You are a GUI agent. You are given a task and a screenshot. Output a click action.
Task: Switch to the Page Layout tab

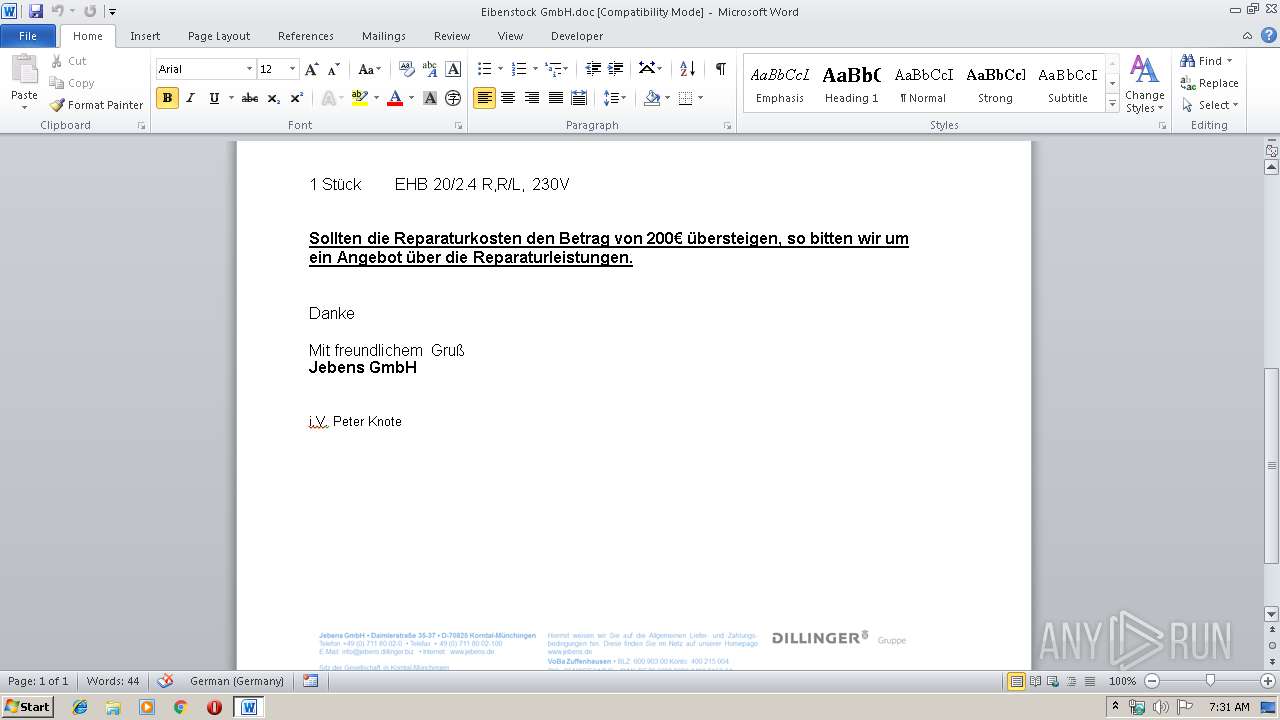219,36
